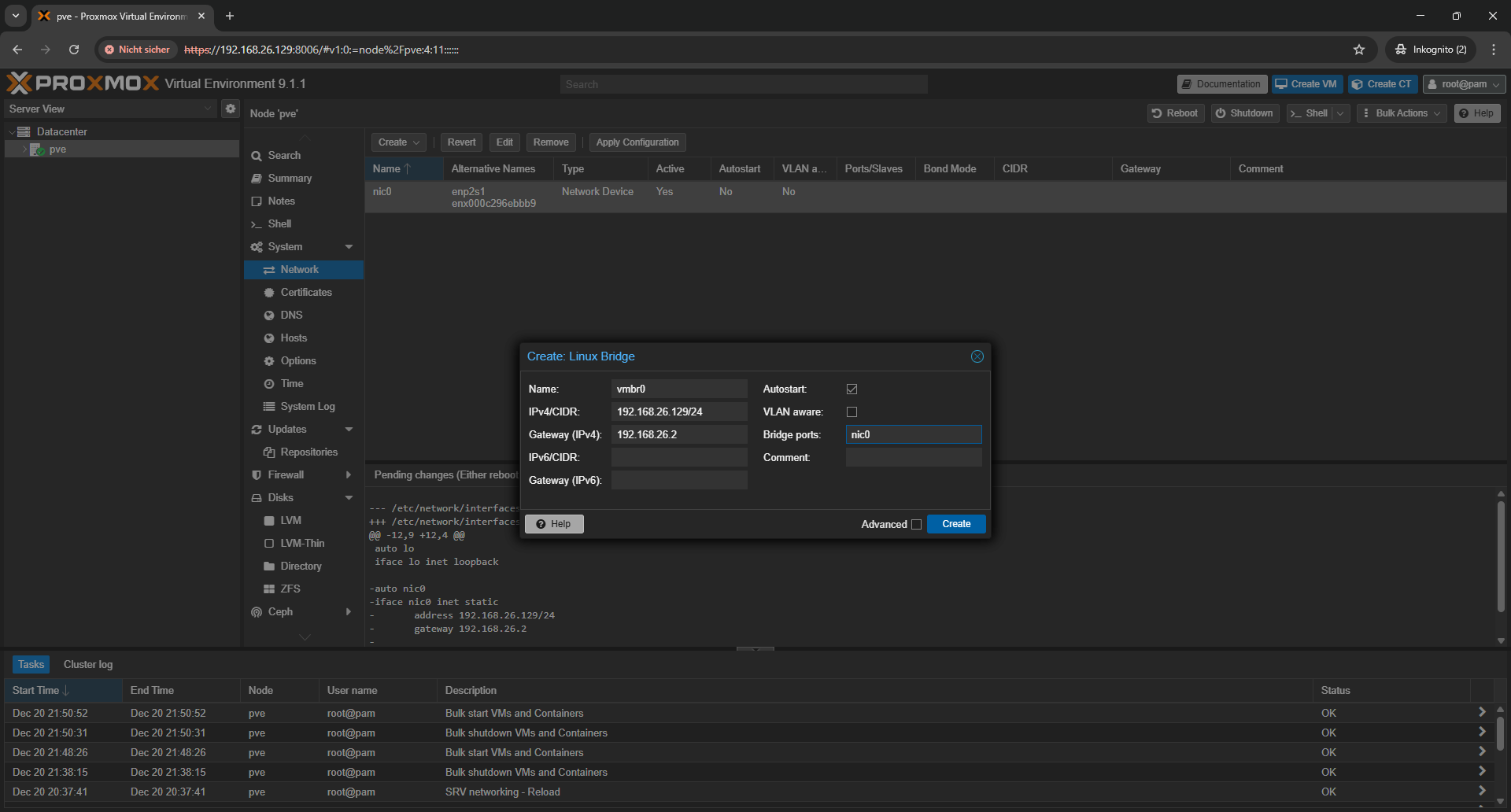Click the Create VM button
The height and width of the screenshot is (812, 1511).
(x=1306, y=84)
